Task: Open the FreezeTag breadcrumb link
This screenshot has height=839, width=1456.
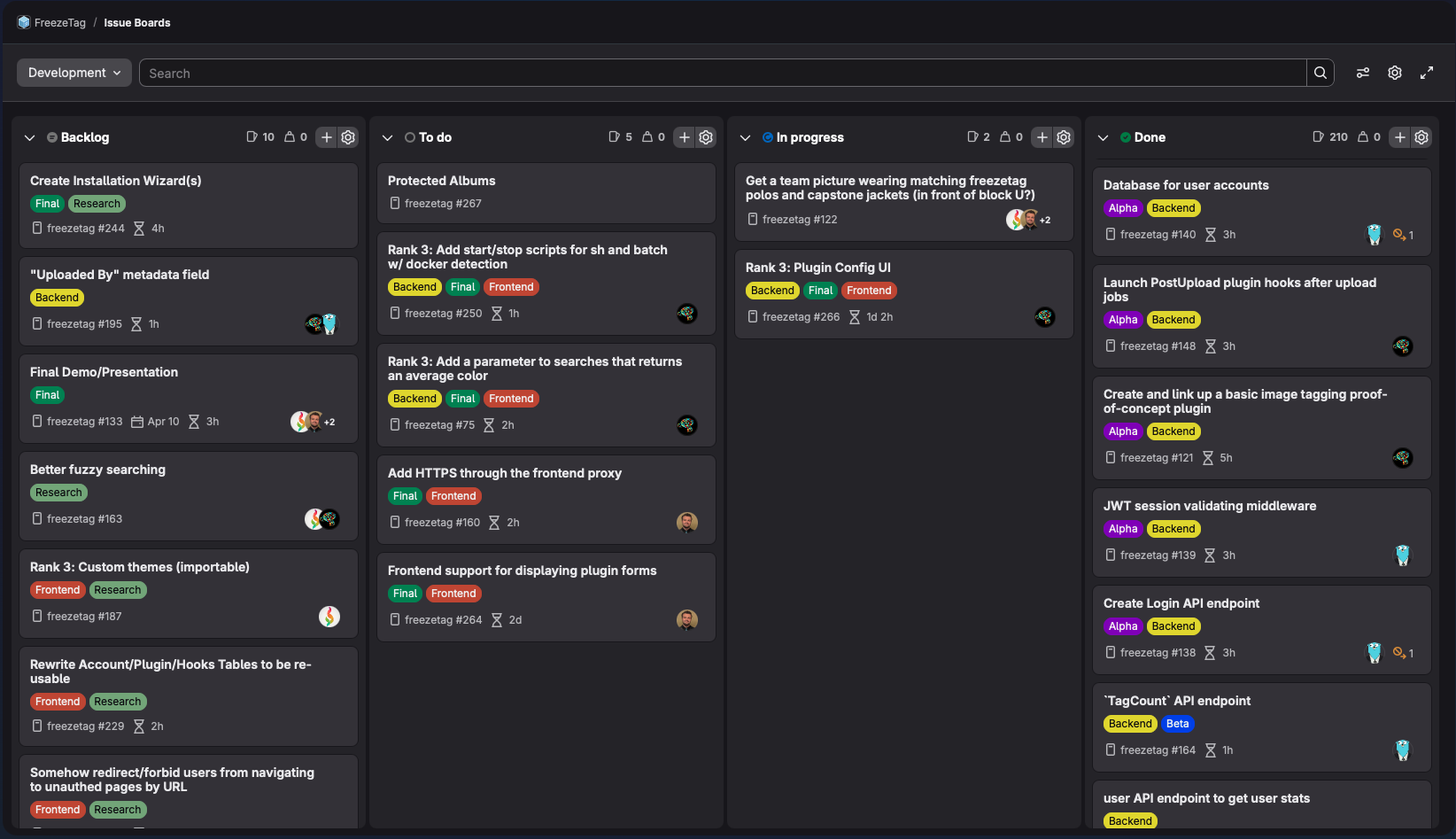Action: [60, 22]
